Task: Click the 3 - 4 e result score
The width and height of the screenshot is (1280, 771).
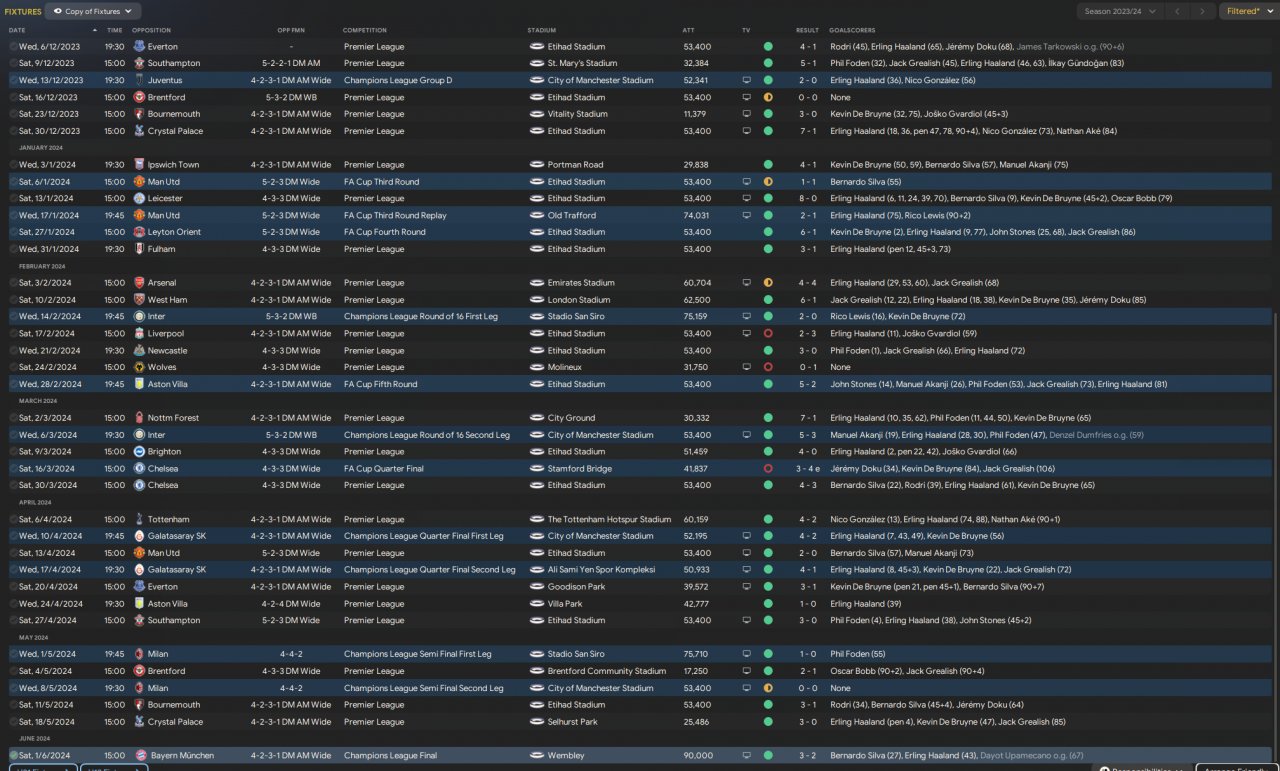Action: pyautogui.click(x=808, y=468)
